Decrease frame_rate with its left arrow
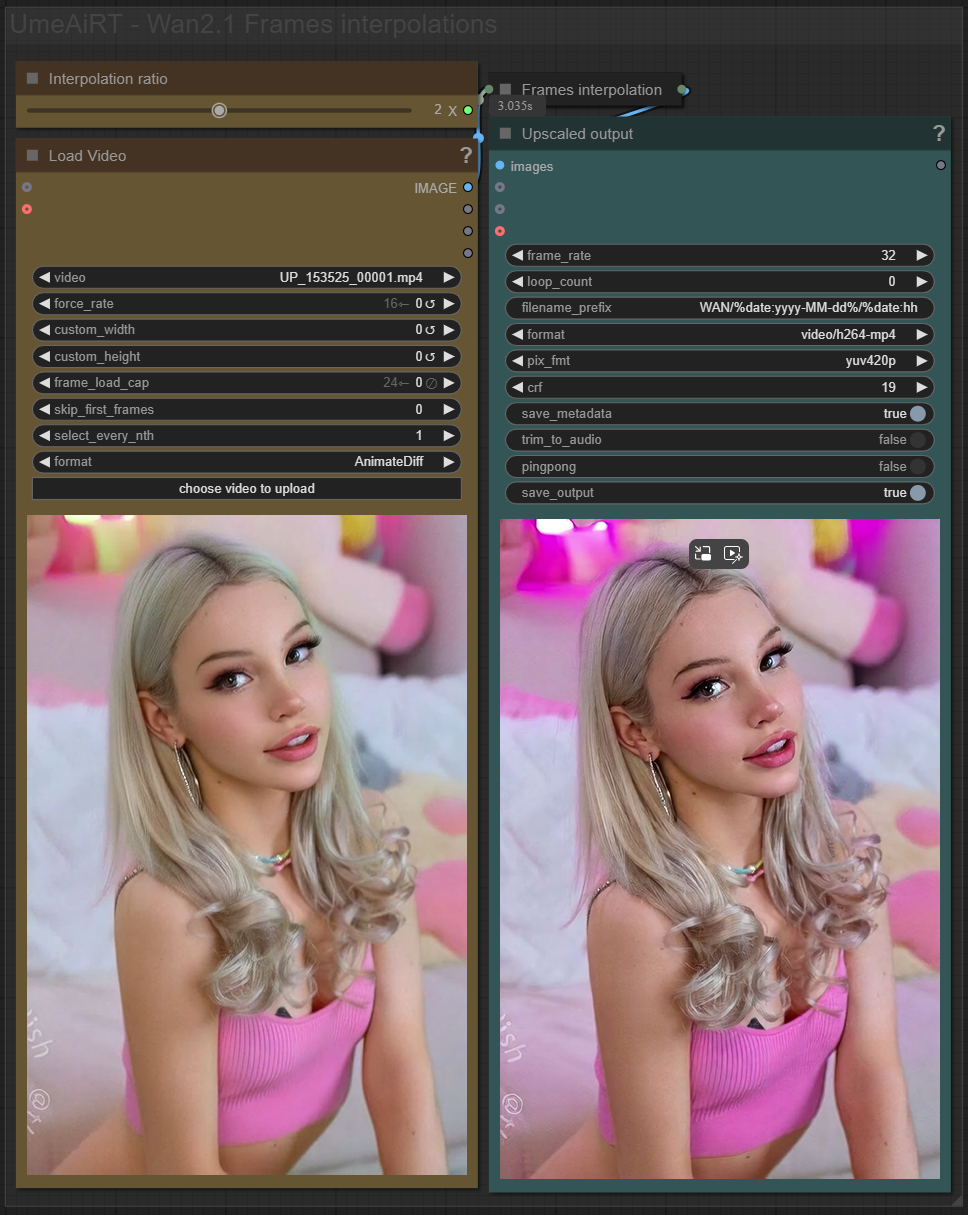This screenshot has height=1215, width=968. [x=518, y=255]
